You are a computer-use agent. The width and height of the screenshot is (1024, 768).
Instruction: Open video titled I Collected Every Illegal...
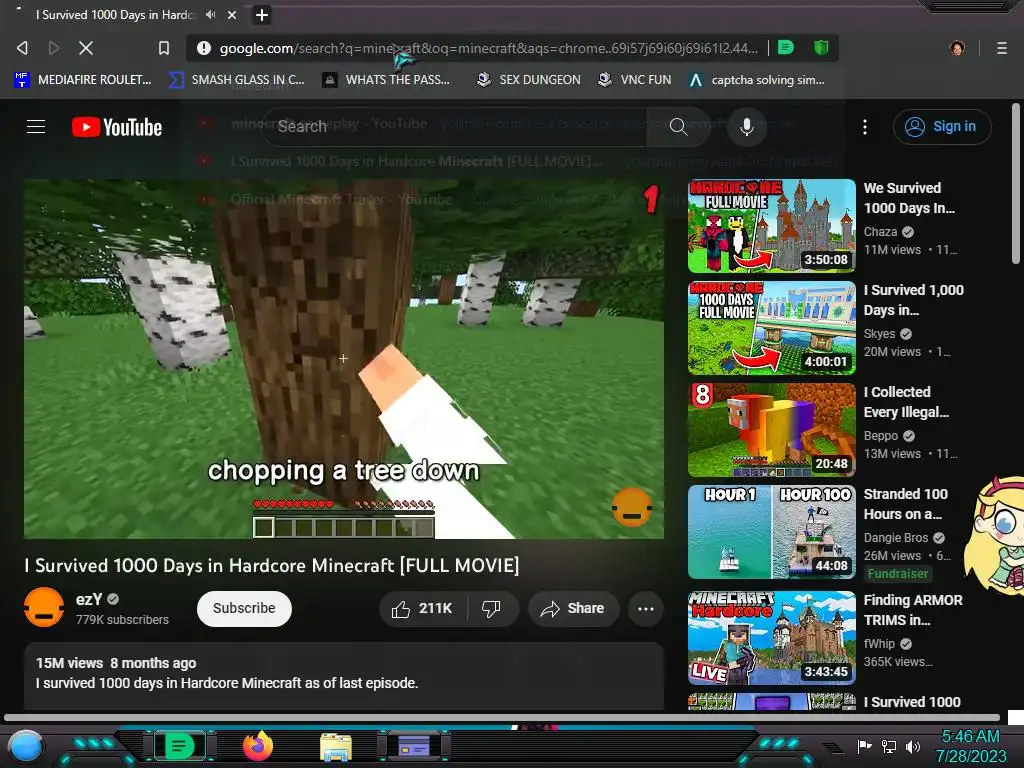tap(906, 402)
